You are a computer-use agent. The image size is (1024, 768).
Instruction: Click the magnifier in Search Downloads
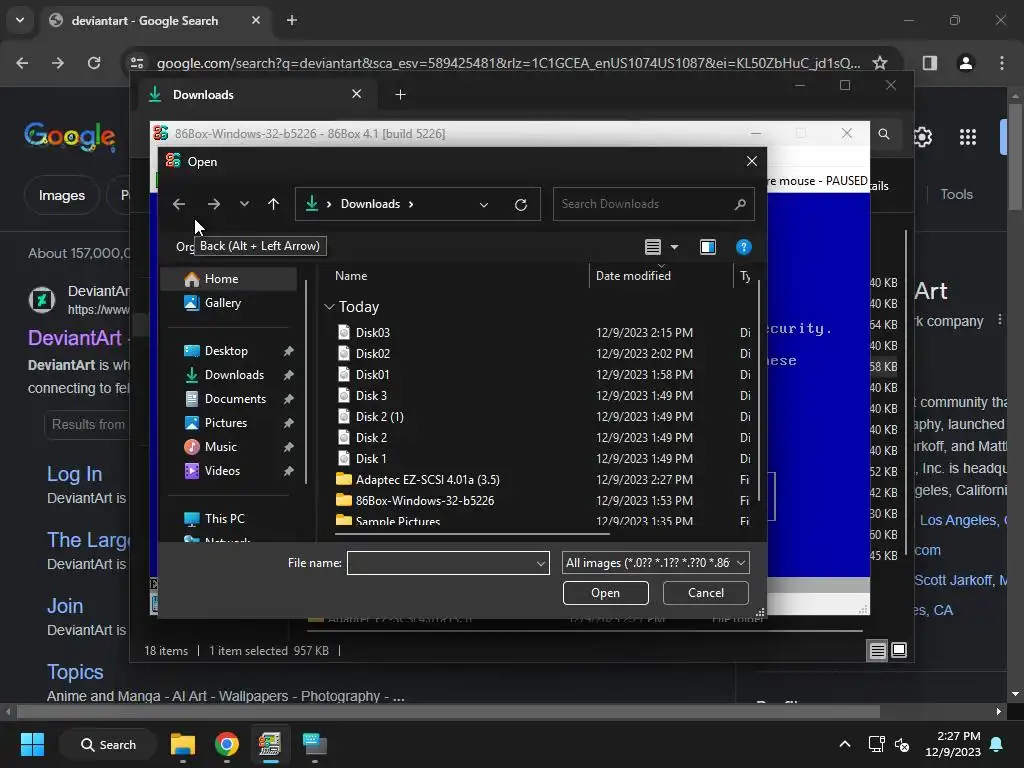click(x=740, y=204)
